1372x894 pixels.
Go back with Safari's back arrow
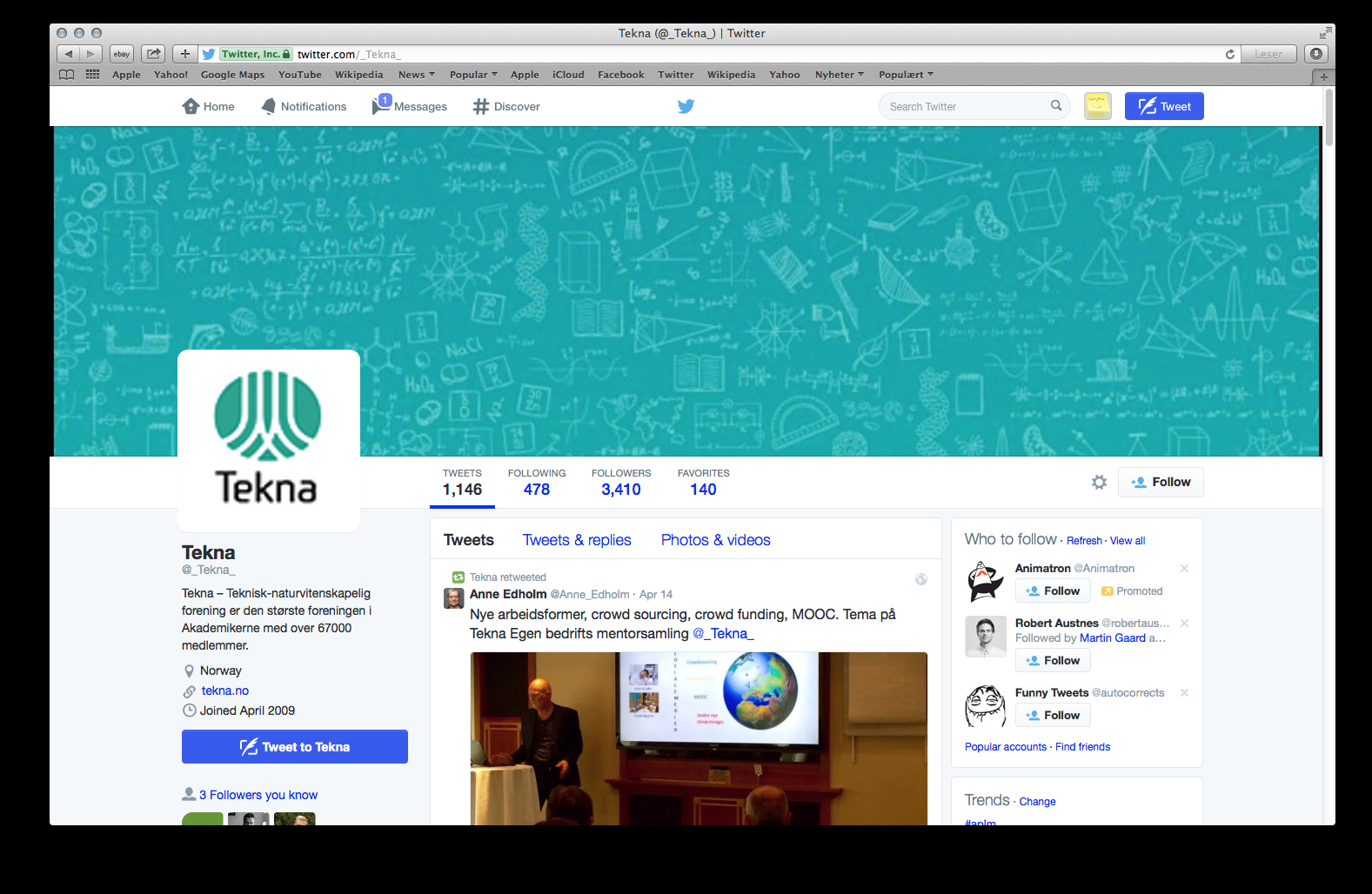(x=69, y=54)
